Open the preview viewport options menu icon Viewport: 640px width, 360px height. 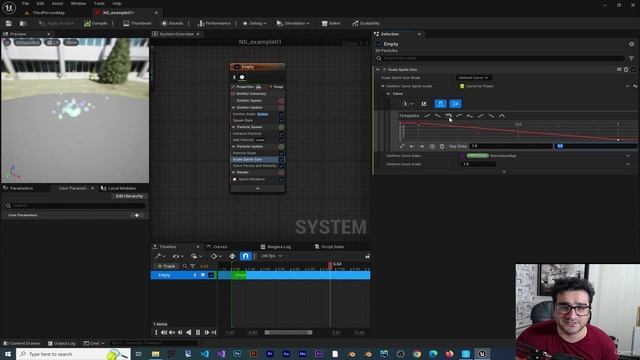[7, 42]
